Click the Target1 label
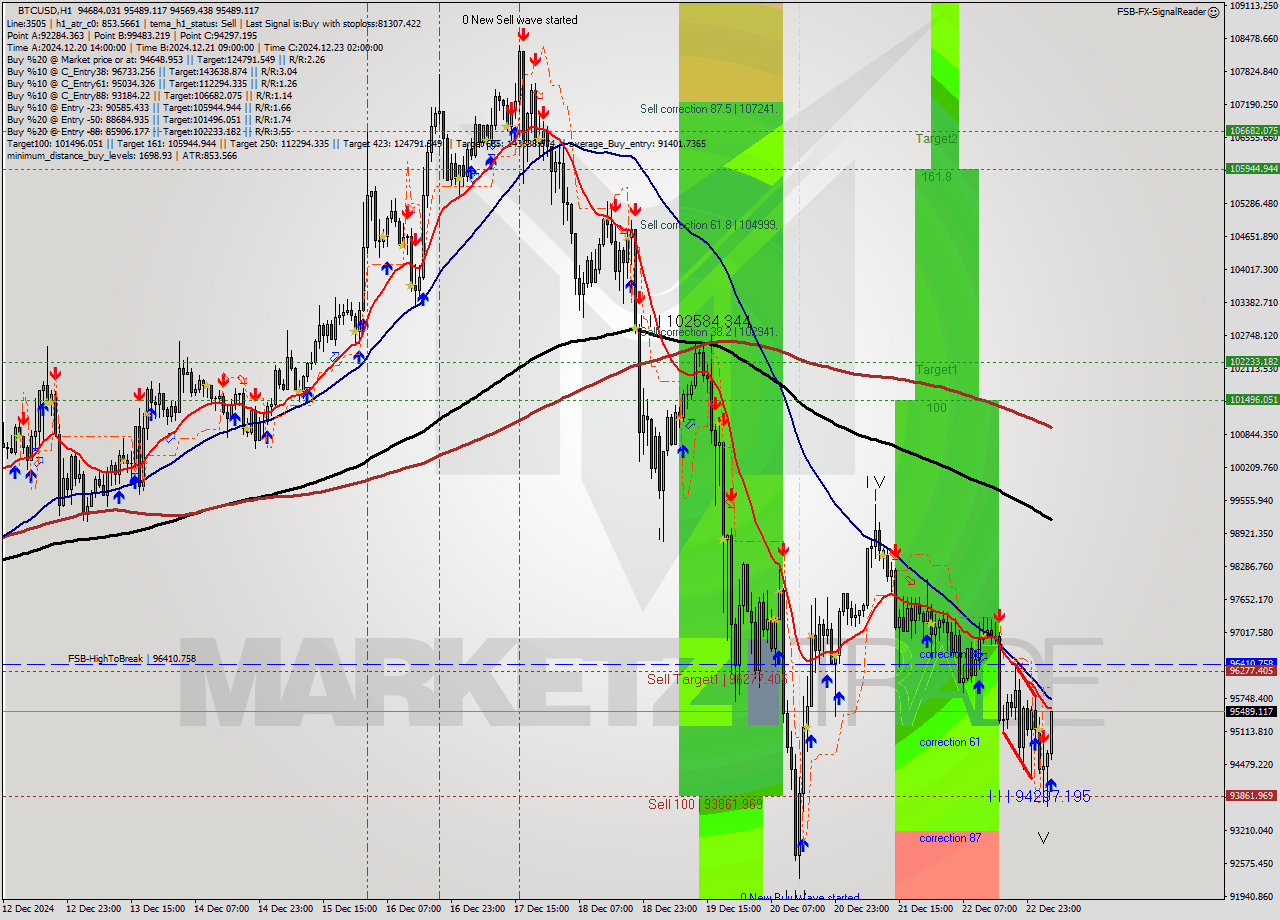Image resolution: width=1280 pixels, height=920 pixels. point(937,370)
